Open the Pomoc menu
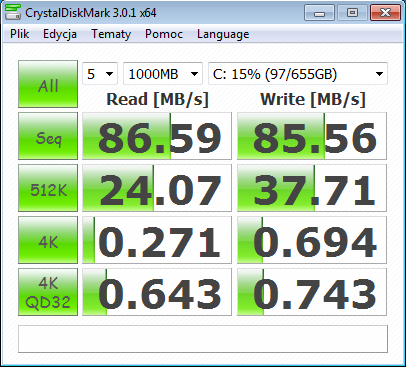 pos(164,34)
